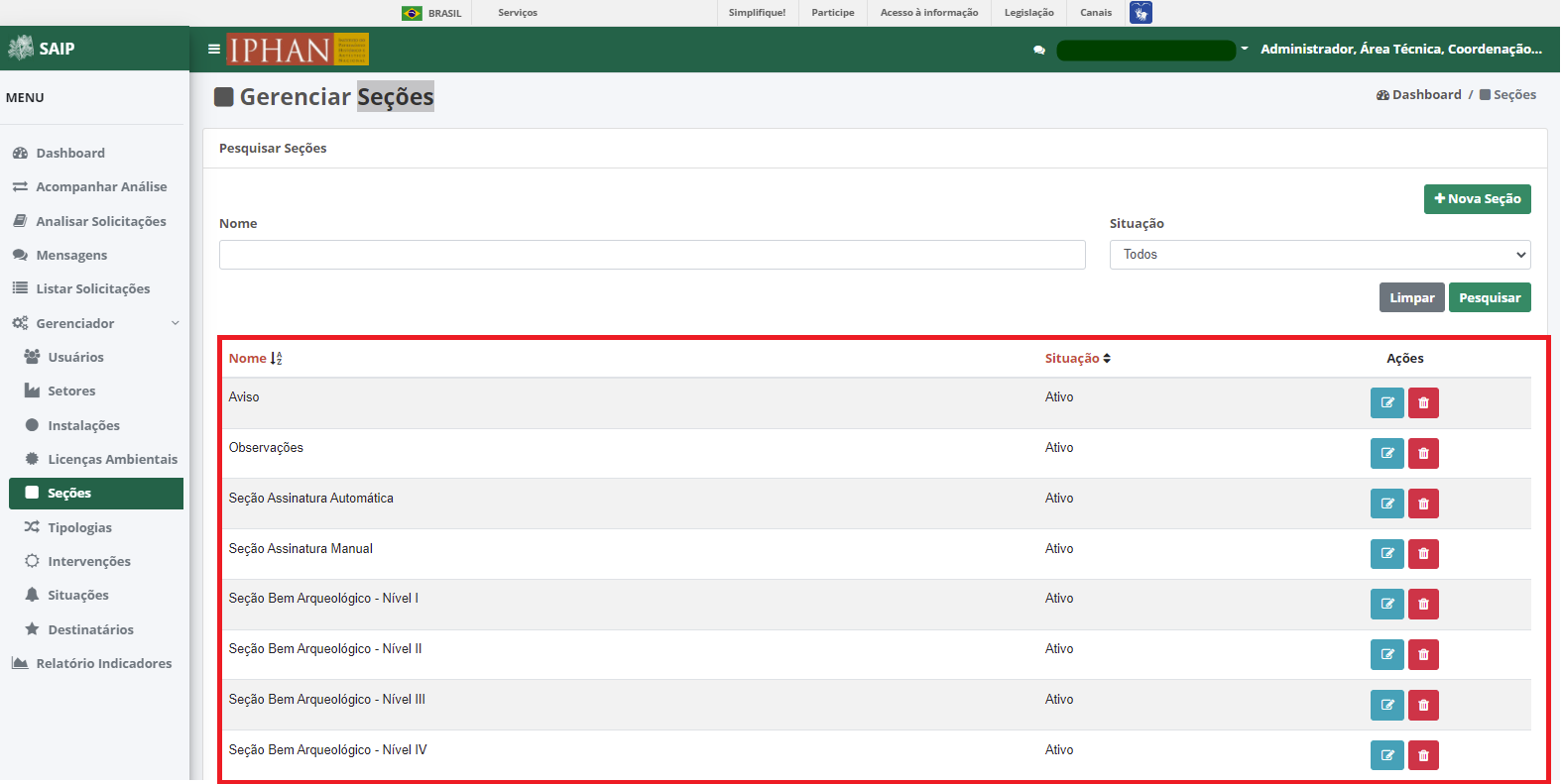The width and height of the screenshot is (1562, 784).
Task: Click the BRASIL top bar link
Action: 444,13
